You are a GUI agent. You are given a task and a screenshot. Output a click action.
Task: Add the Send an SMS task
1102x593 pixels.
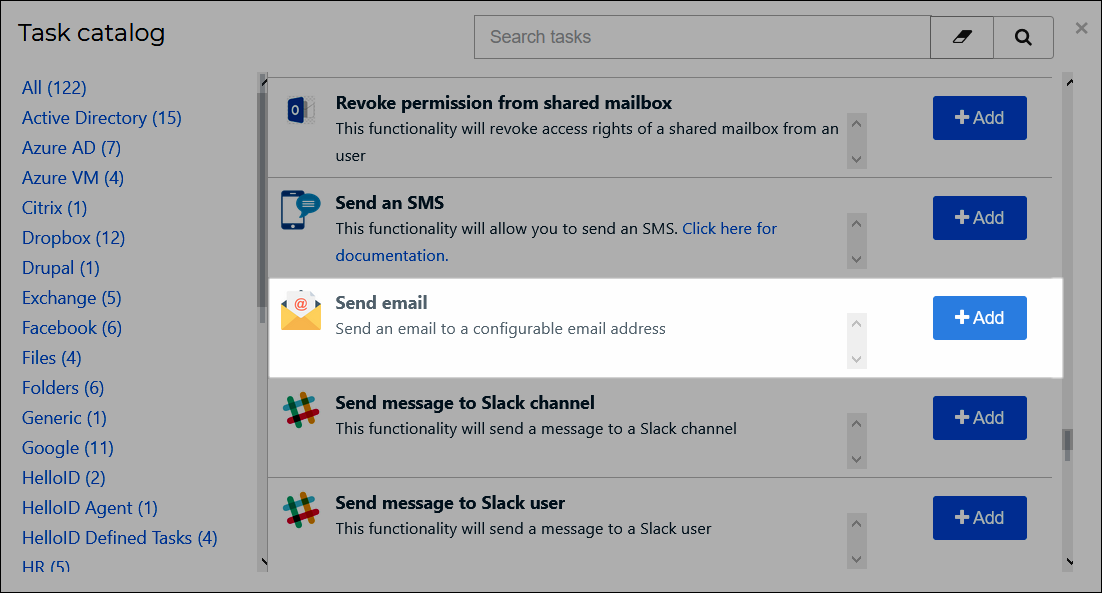pos(980,218)
